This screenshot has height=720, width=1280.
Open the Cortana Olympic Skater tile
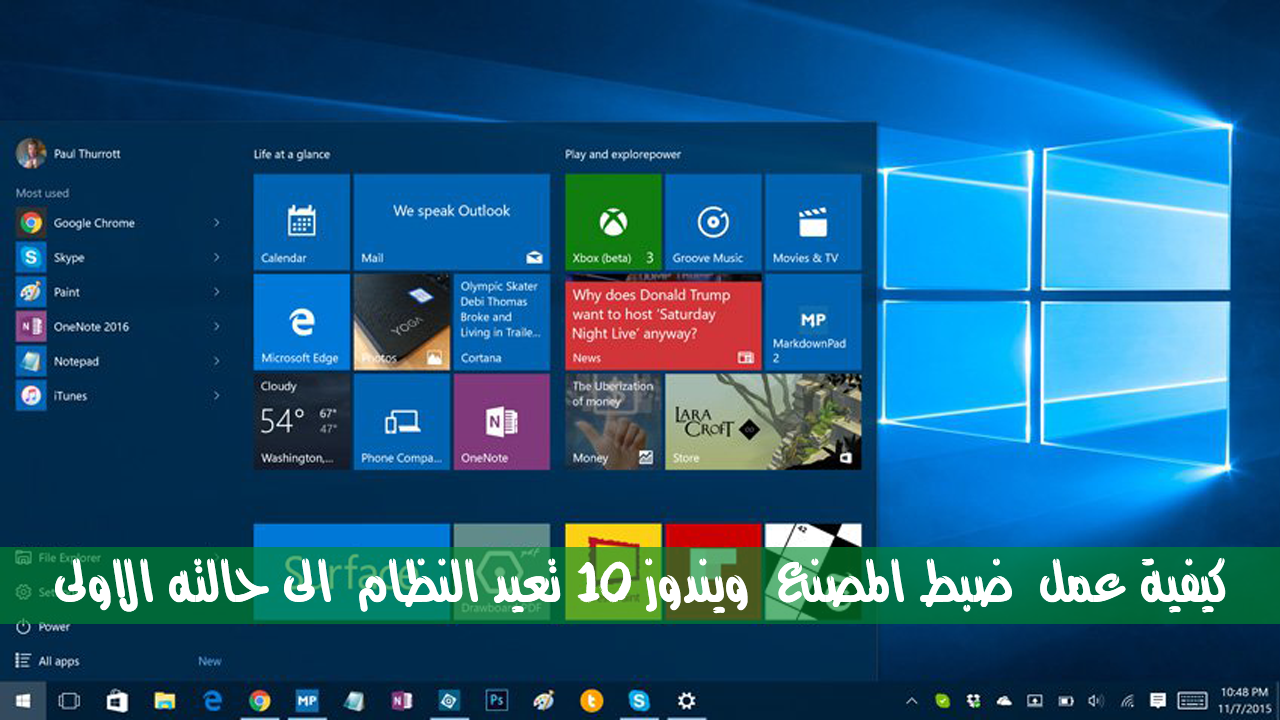point(501,322)
